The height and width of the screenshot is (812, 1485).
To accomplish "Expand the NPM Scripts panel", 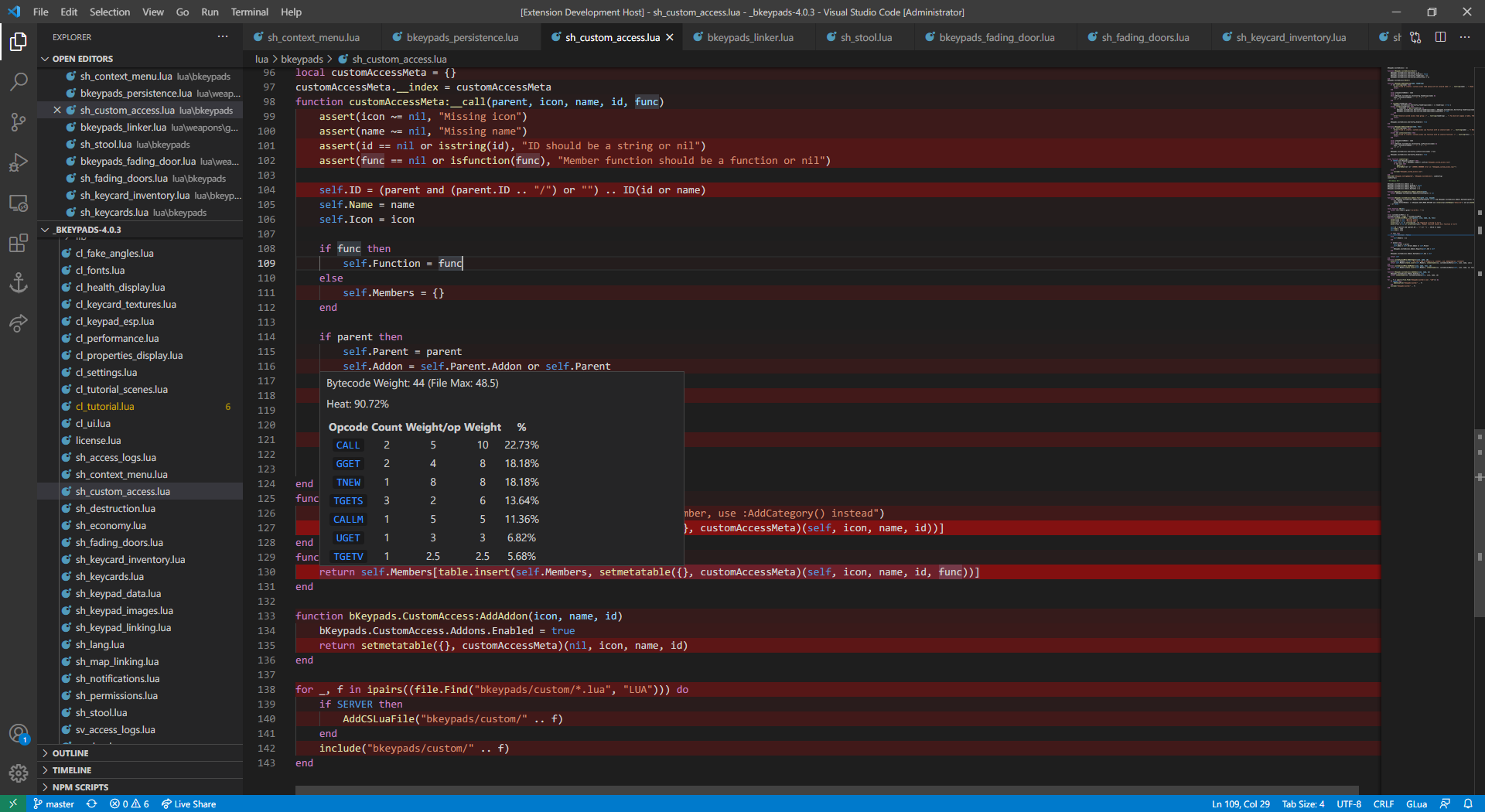I will [x=80, y=787].
